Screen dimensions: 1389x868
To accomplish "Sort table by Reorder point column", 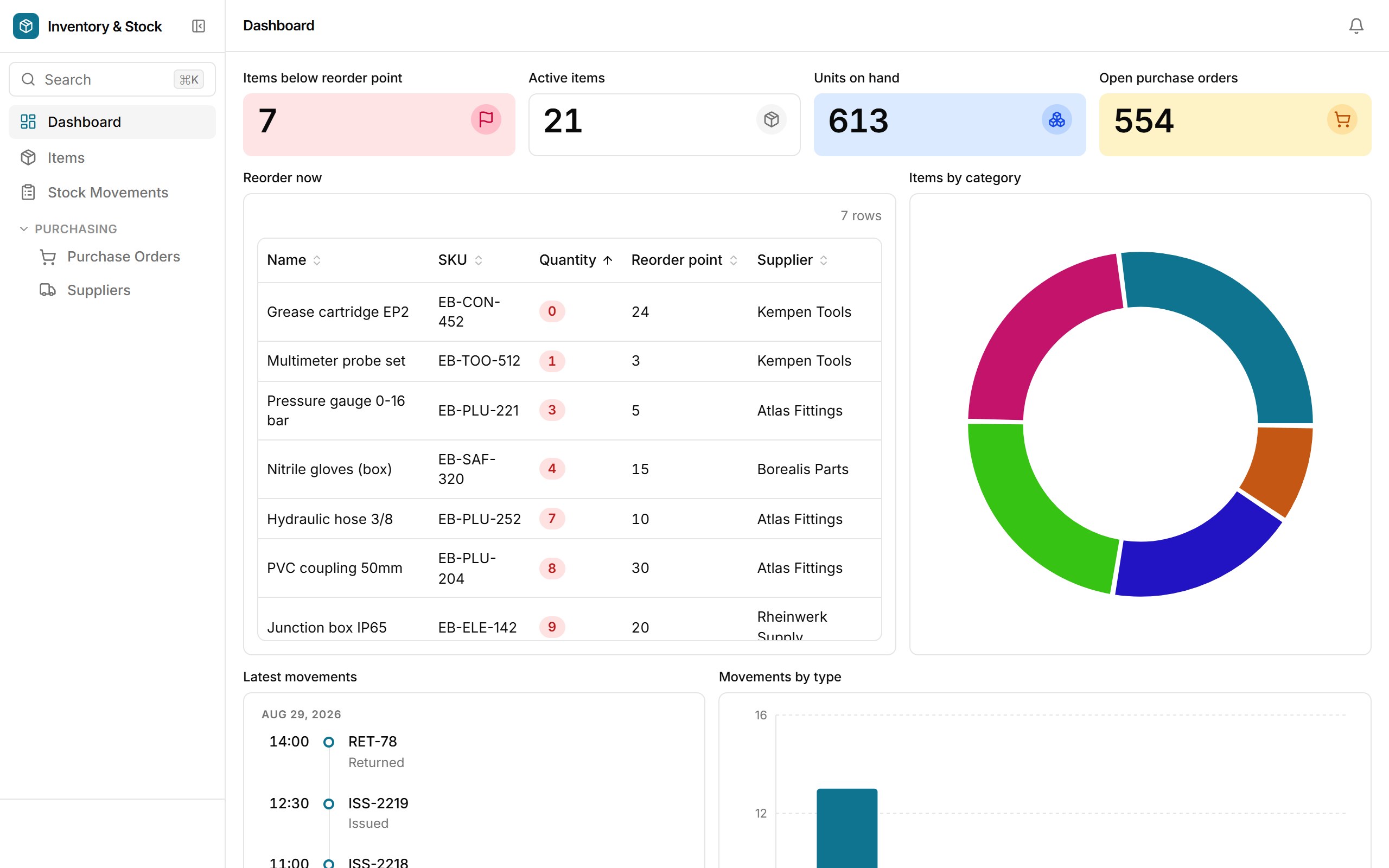I will [x=684, y=260].
